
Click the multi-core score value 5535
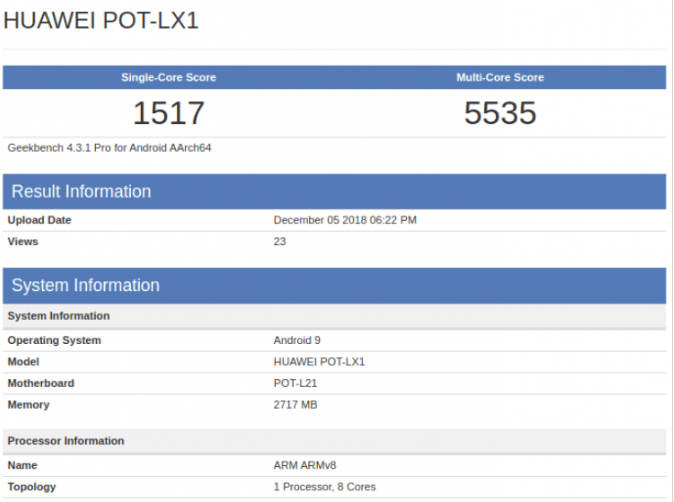[x=500, y=113]
